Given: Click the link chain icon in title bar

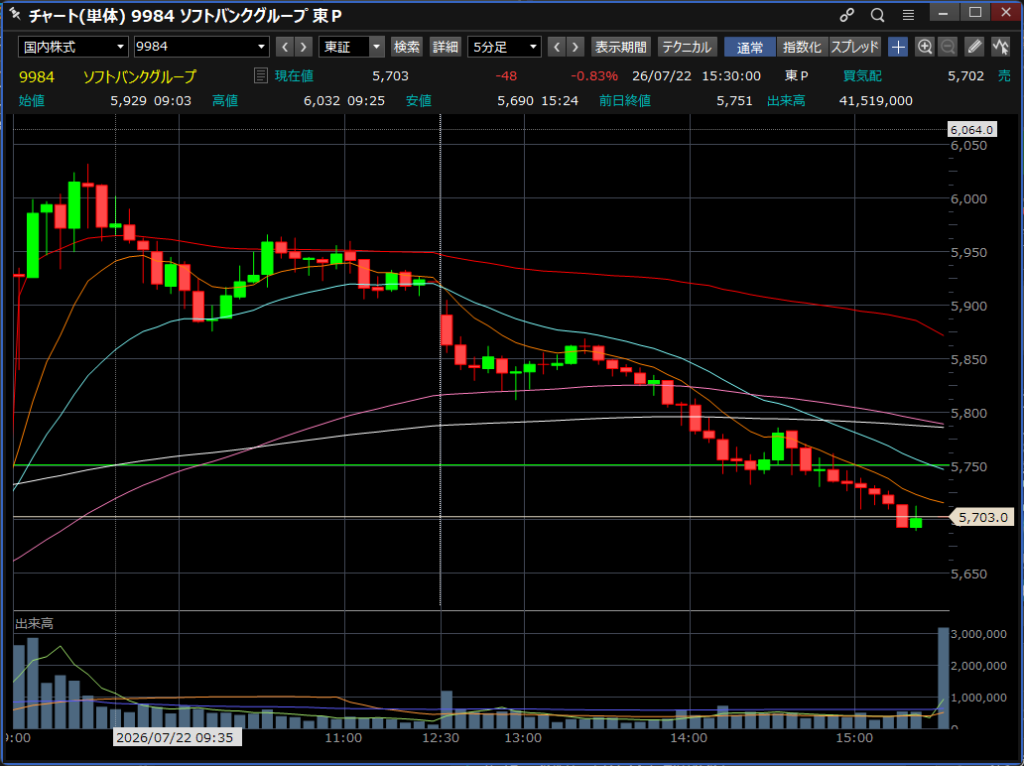Looking at the screenshot, I should coord(846,15).
